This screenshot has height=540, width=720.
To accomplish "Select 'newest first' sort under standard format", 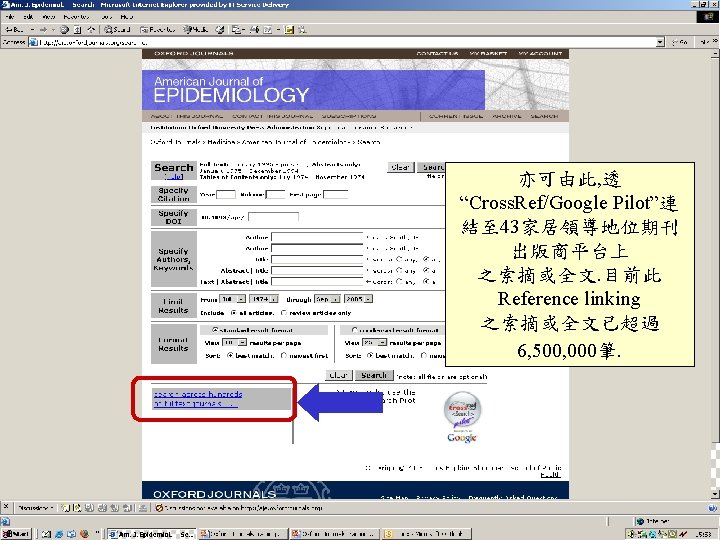I will [284, 355].
